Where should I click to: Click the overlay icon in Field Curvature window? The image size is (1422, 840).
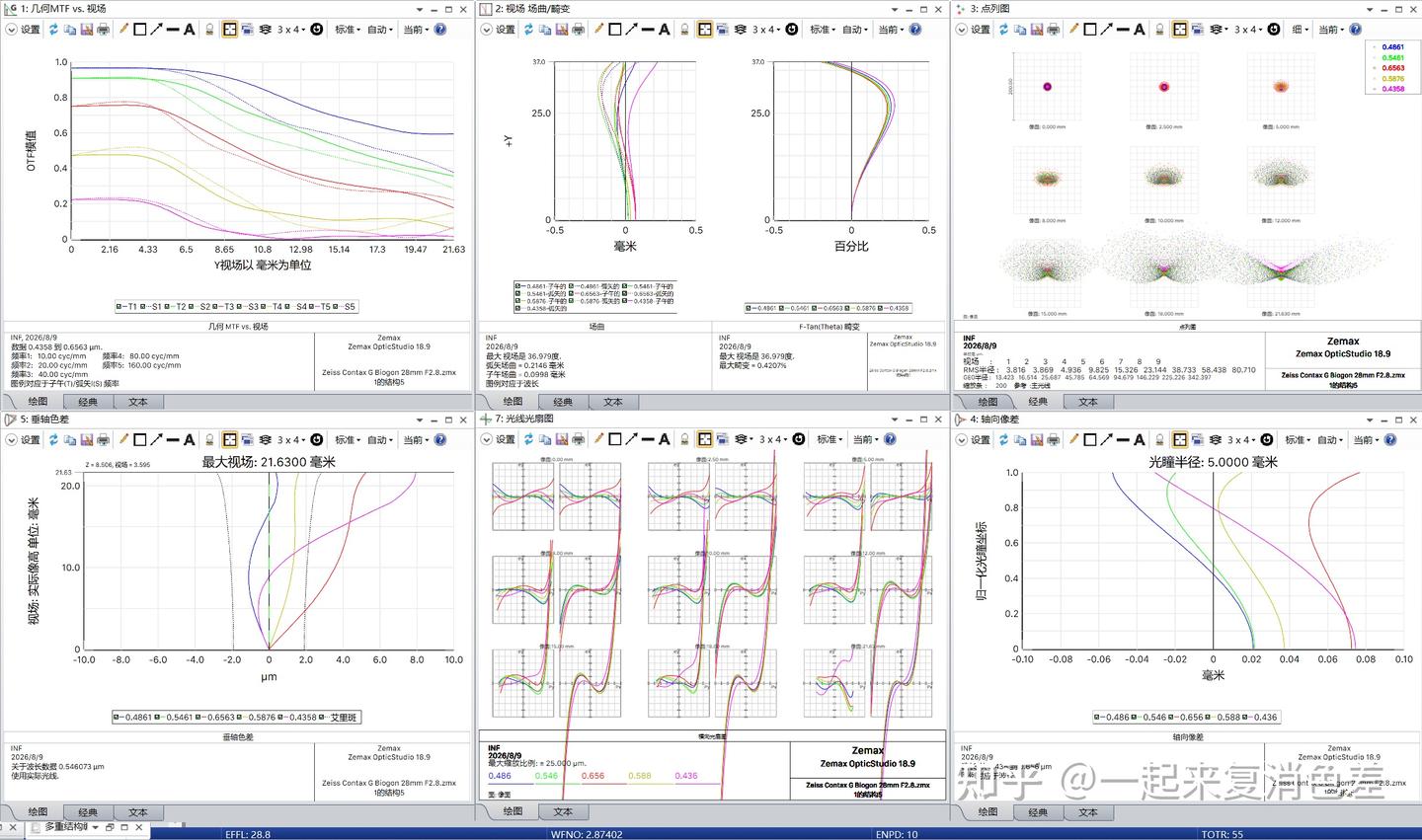click(x=741, y=30)
